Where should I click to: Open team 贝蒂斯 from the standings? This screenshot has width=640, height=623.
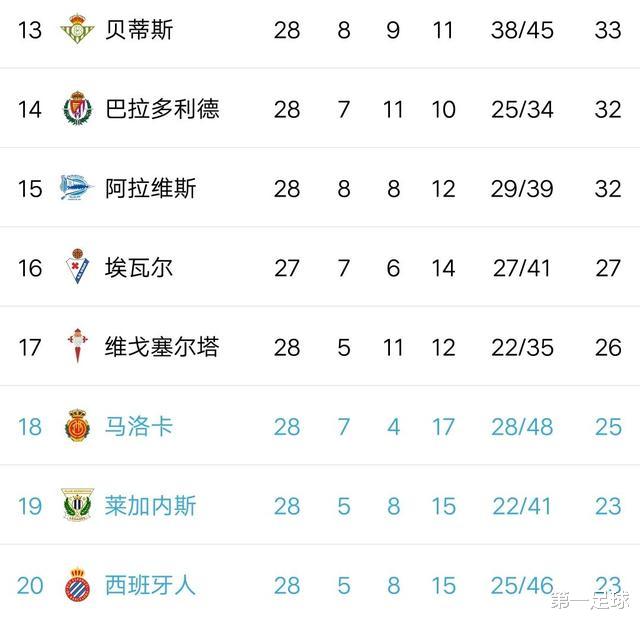[x=139, y=29]
